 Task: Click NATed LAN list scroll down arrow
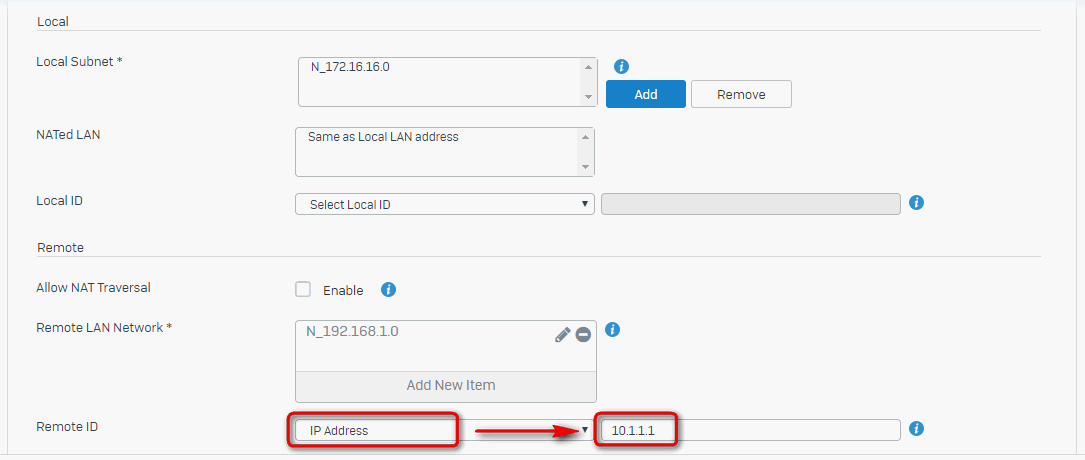585,167
